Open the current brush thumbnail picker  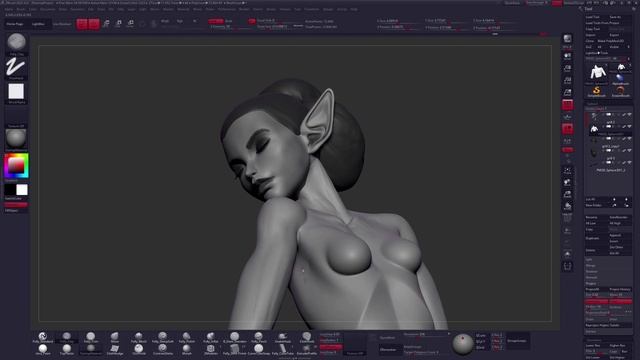click(x=16, y=42)
